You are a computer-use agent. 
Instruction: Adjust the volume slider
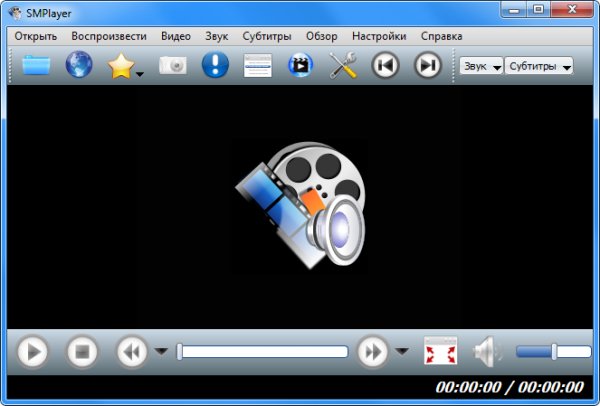pos(553,352)
